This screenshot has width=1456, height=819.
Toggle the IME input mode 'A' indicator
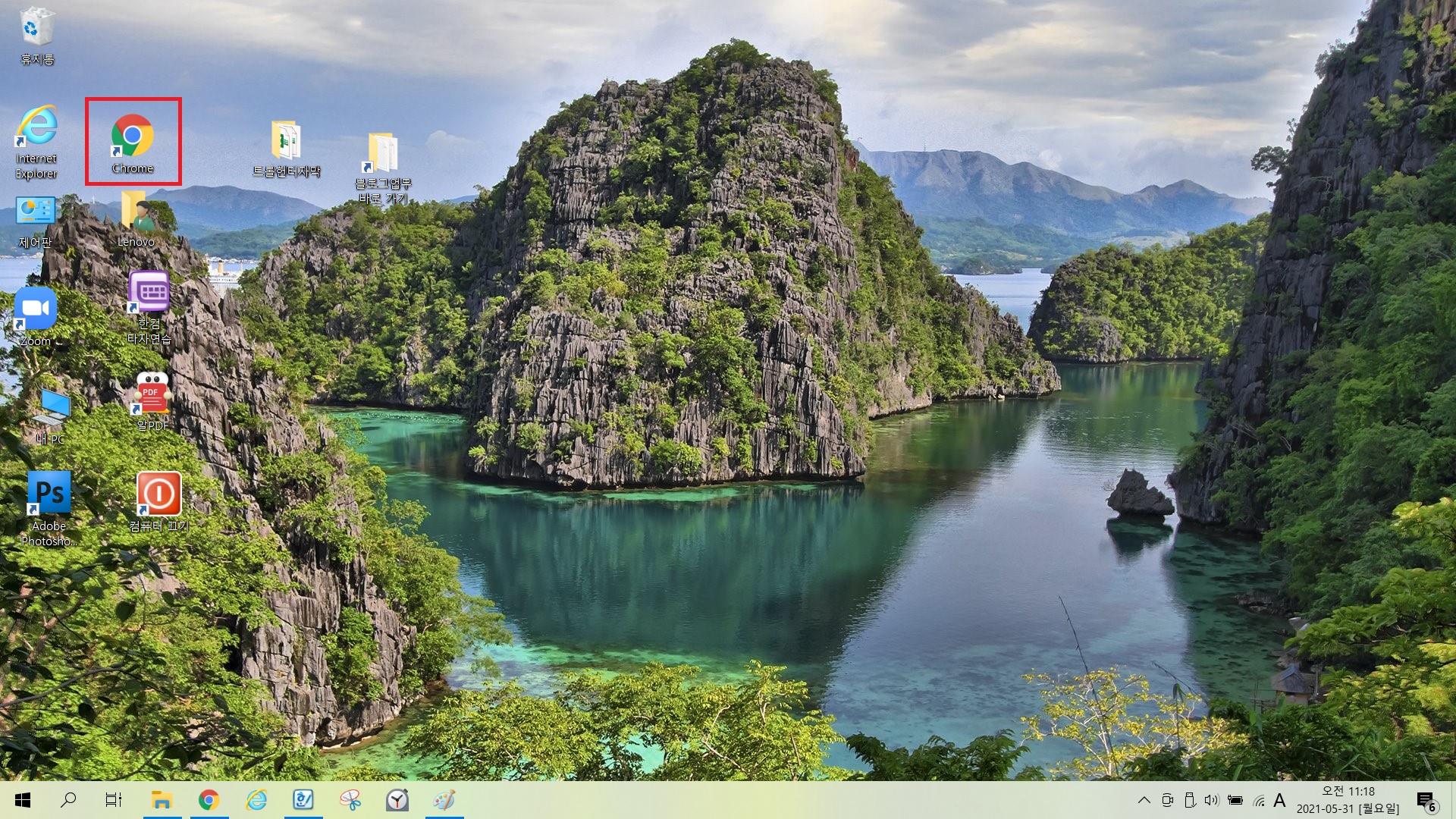pyautogui.click(x=1279, y=800)
